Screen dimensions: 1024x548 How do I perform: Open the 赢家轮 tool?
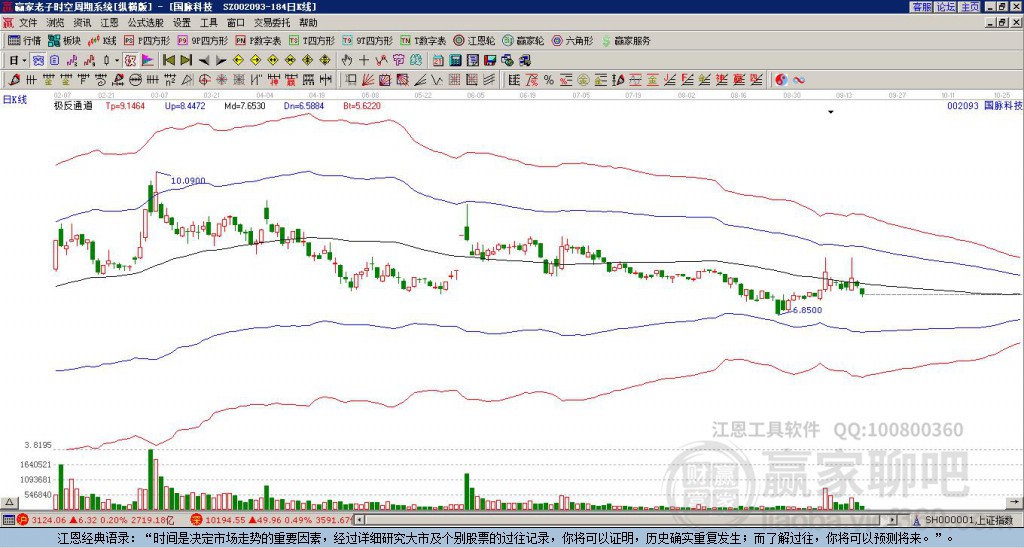click(x=524, y=40)
